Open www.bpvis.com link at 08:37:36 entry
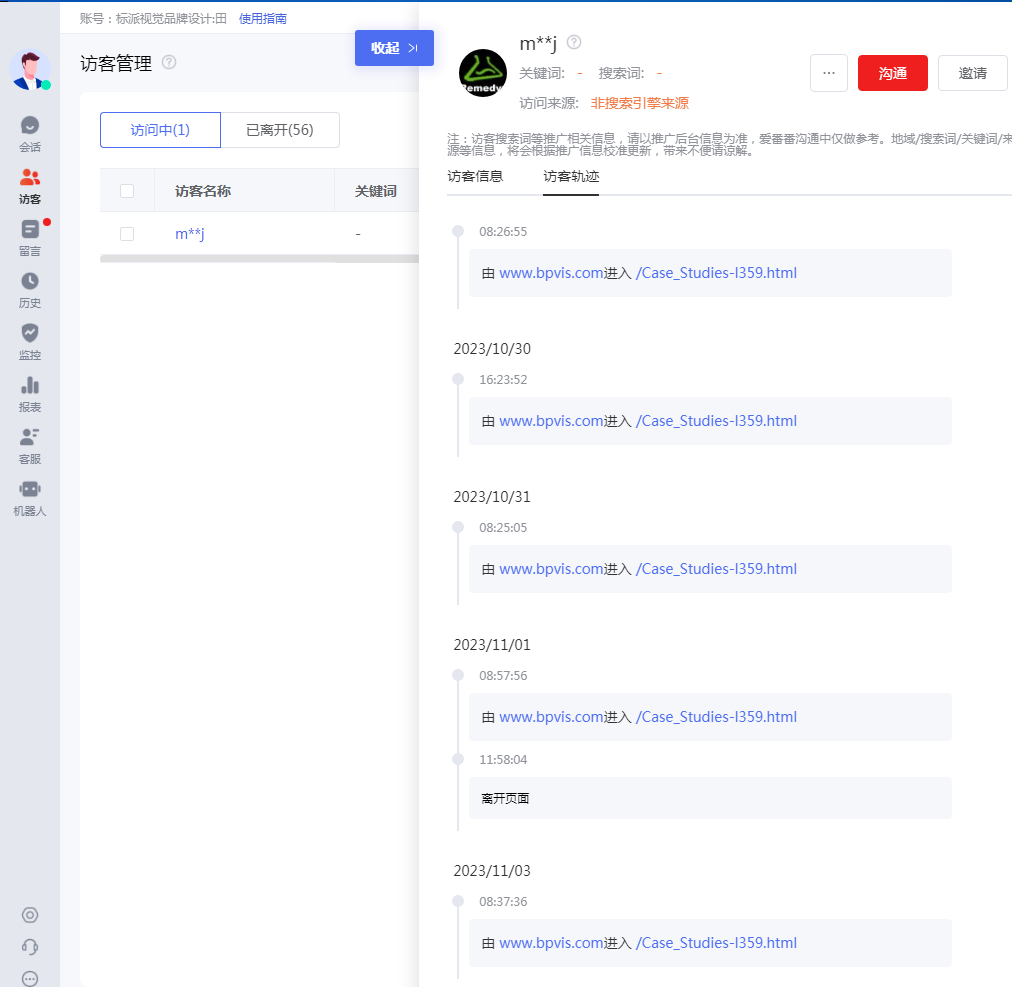Screen dimensions: 1012x987 pos(551,942)
